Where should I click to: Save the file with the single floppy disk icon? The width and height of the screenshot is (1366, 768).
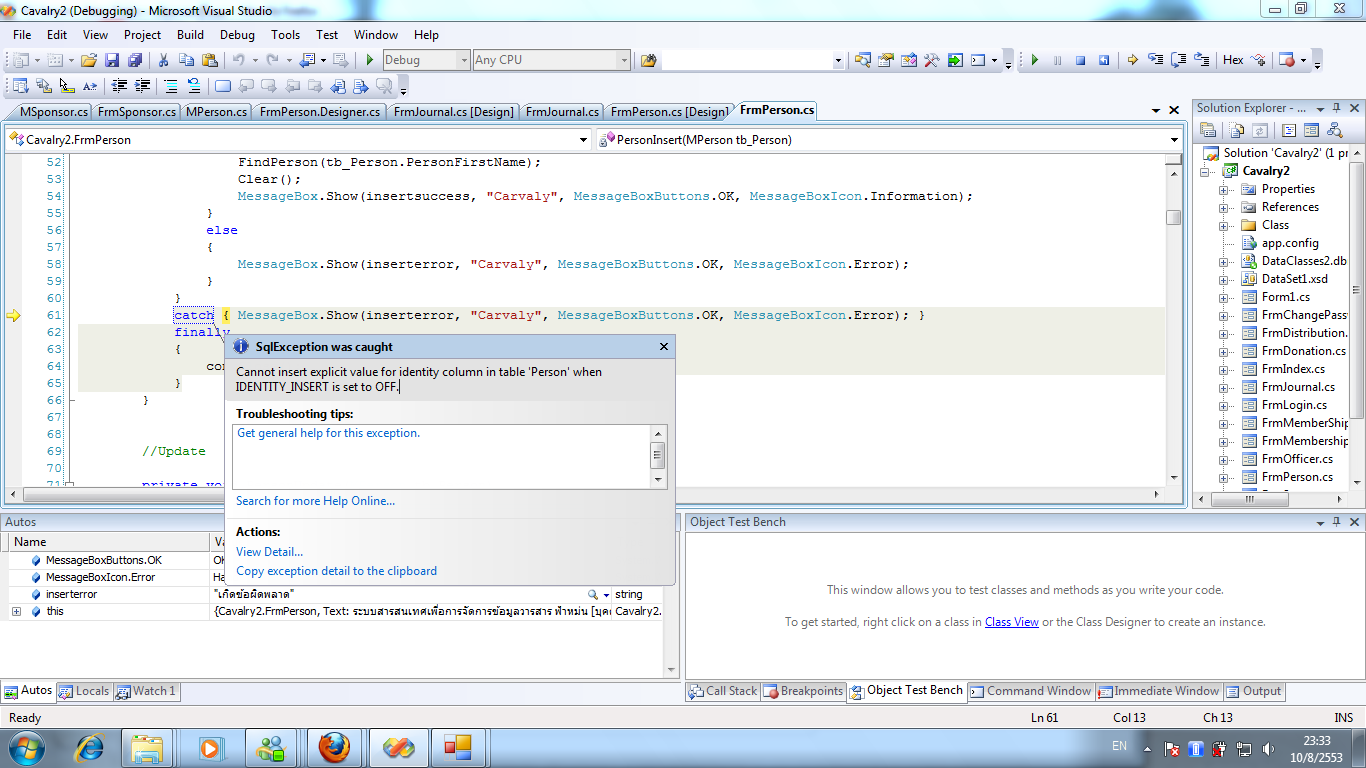coord(112,60)
